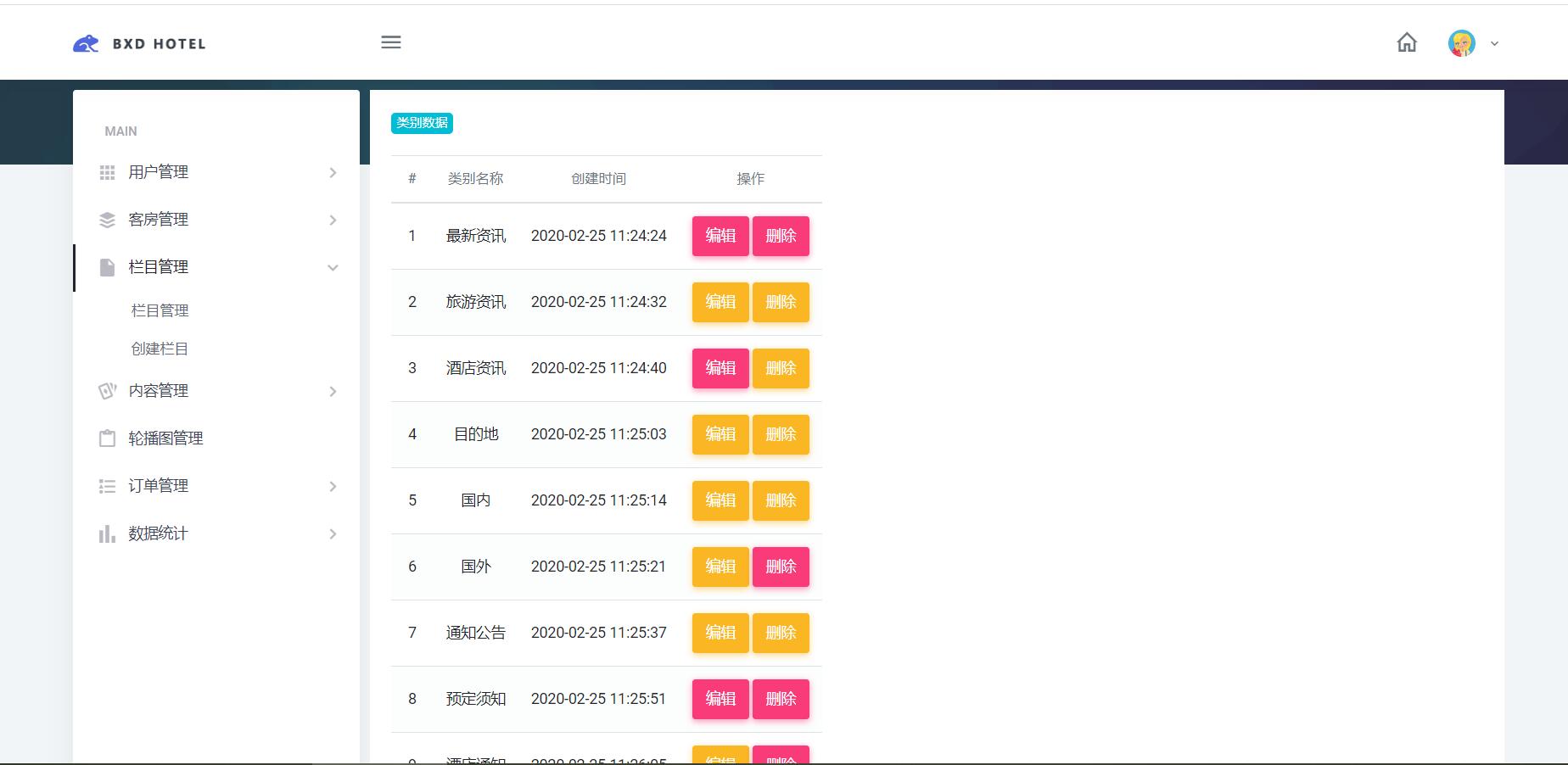Image resolution: width=1568 pixels, height=765 pixels.
Task: Select the 最新资讯 name cell
Action: click(x=476, y=236)
